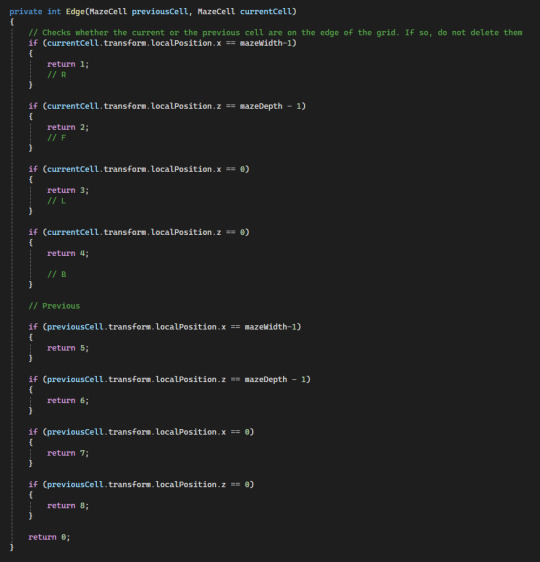Click the if line checking previousCell z == 0

(x=141, y=485)
